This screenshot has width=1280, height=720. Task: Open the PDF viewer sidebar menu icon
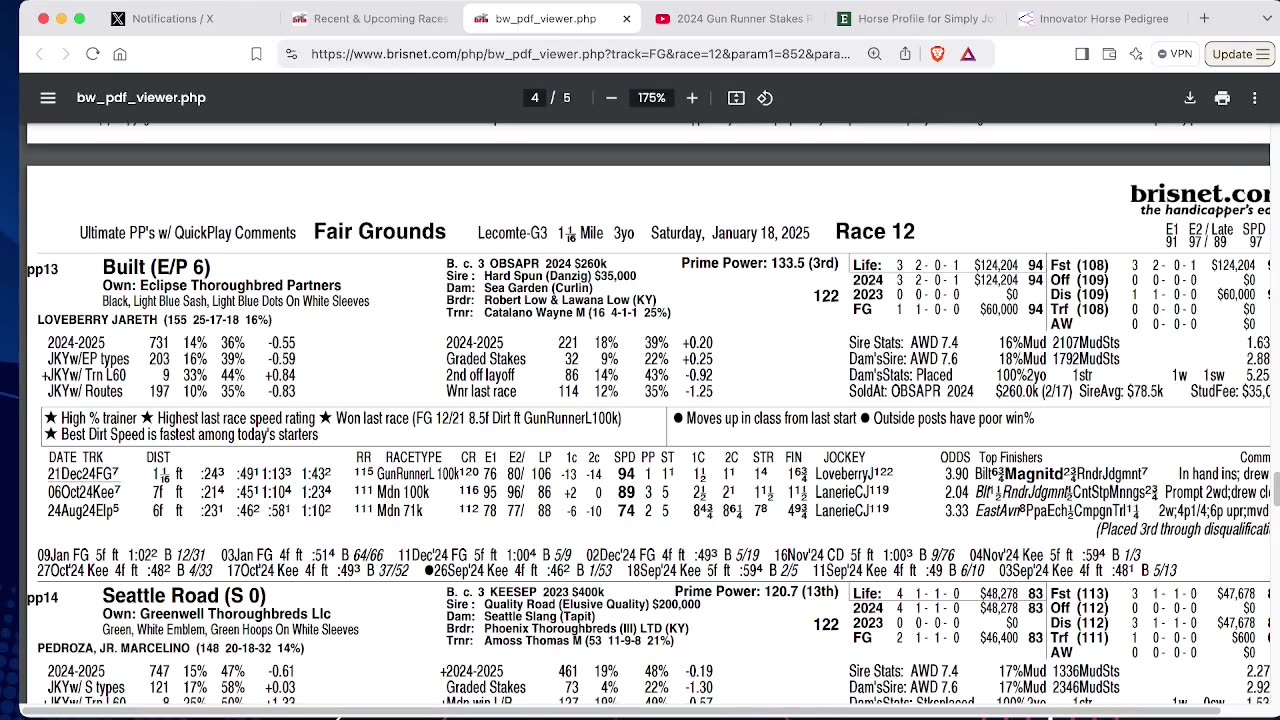[47, 98]
